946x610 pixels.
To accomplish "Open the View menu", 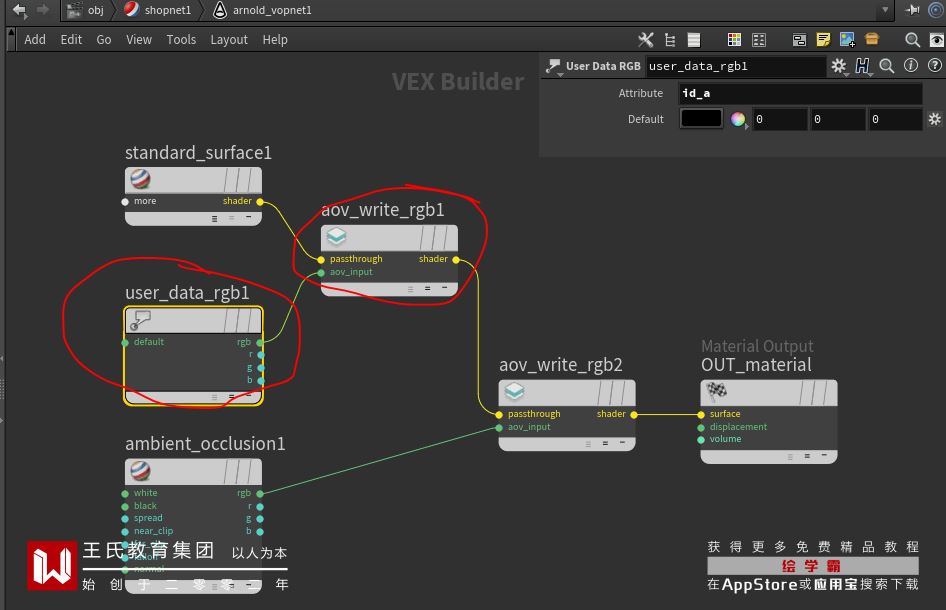I will 139,40.
